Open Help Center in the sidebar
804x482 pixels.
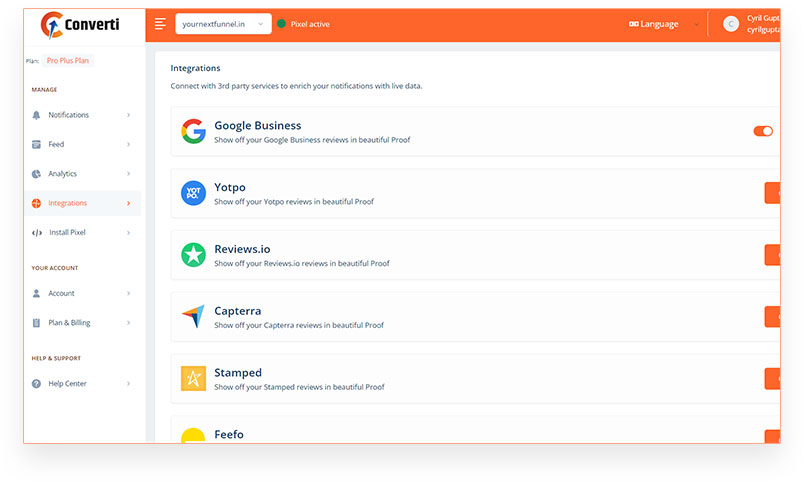click(82, 384)
